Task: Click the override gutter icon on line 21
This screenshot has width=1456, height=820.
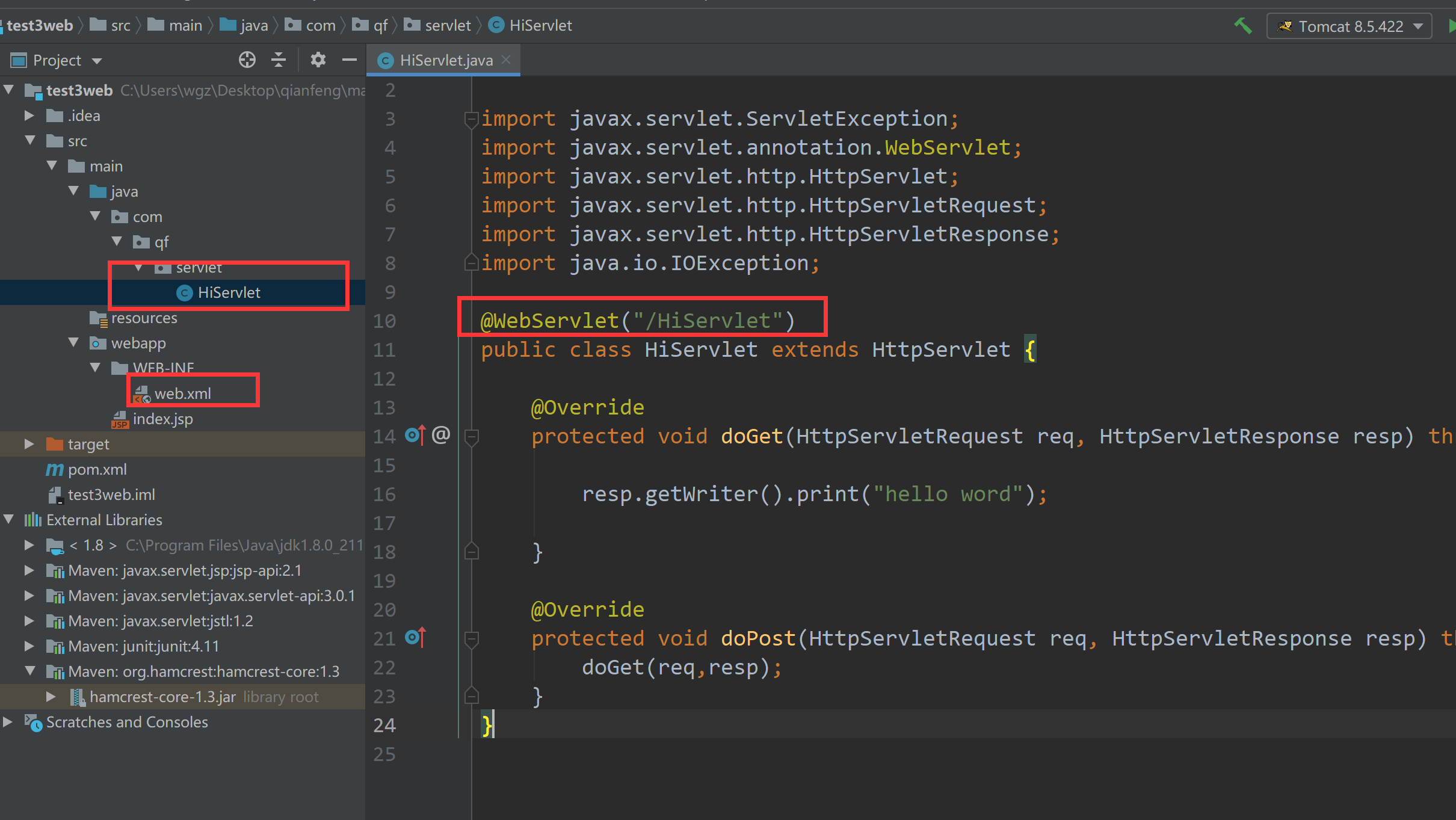Action: [415, 637]
